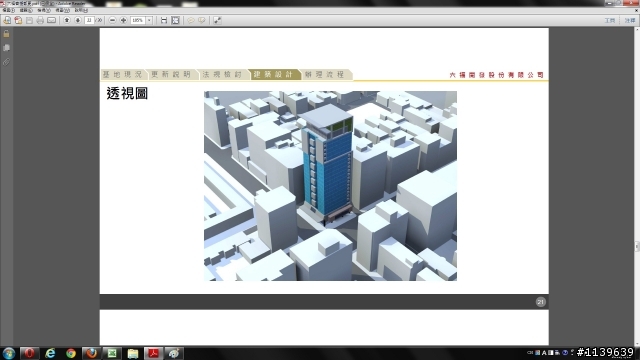Open the Comment pane (注釋)
640x360 pixels.
click(630, 20)
